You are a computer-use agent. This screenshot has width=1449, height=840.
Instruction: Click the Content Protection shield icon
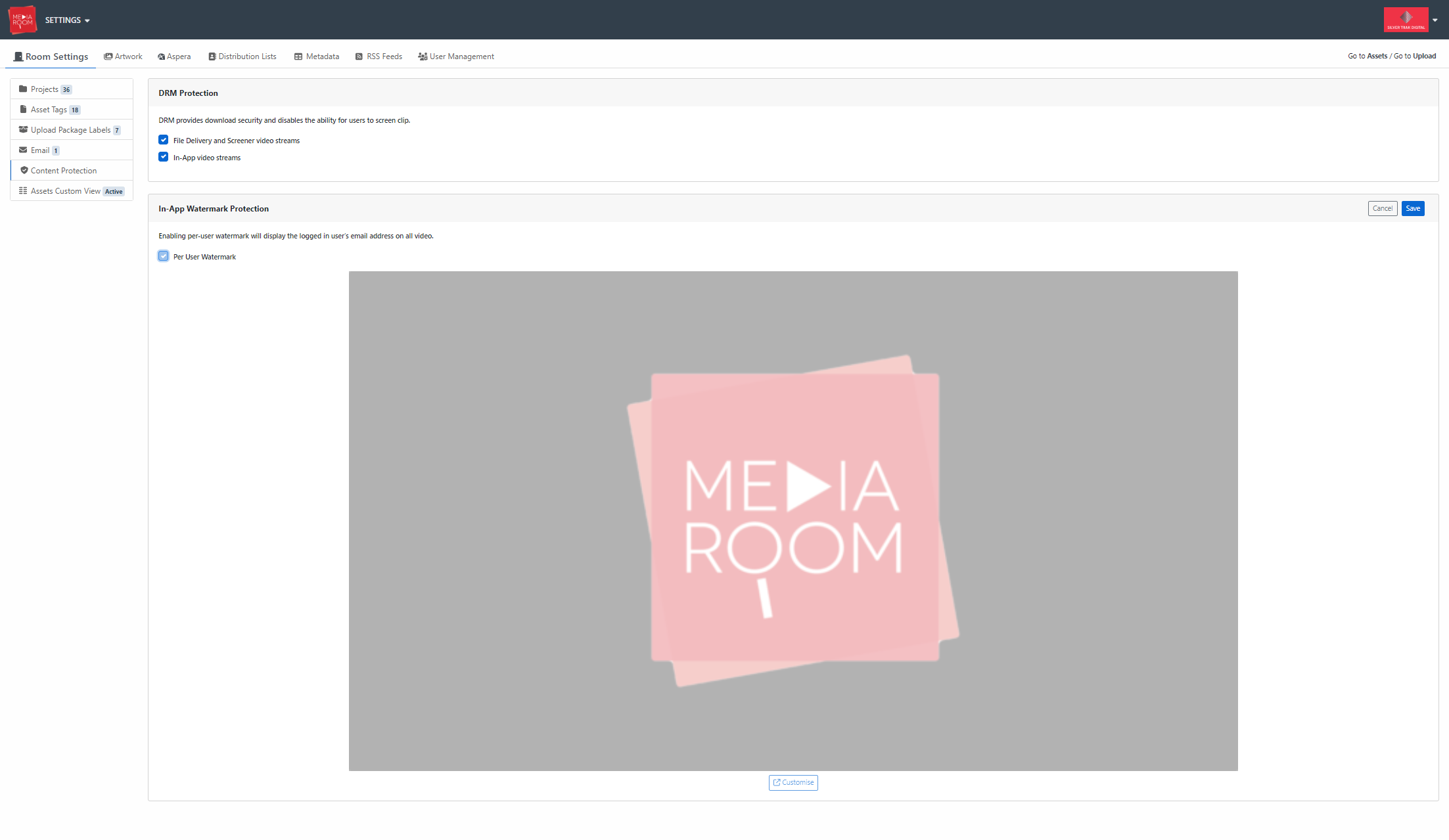pos(24,170)
